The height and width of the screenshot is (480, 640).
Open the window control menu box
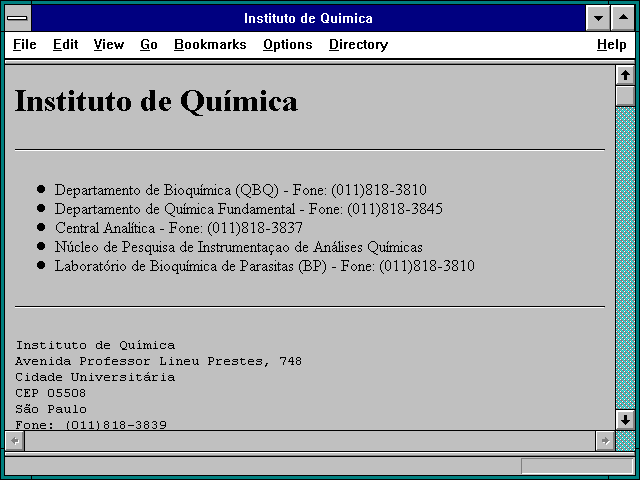18,18
